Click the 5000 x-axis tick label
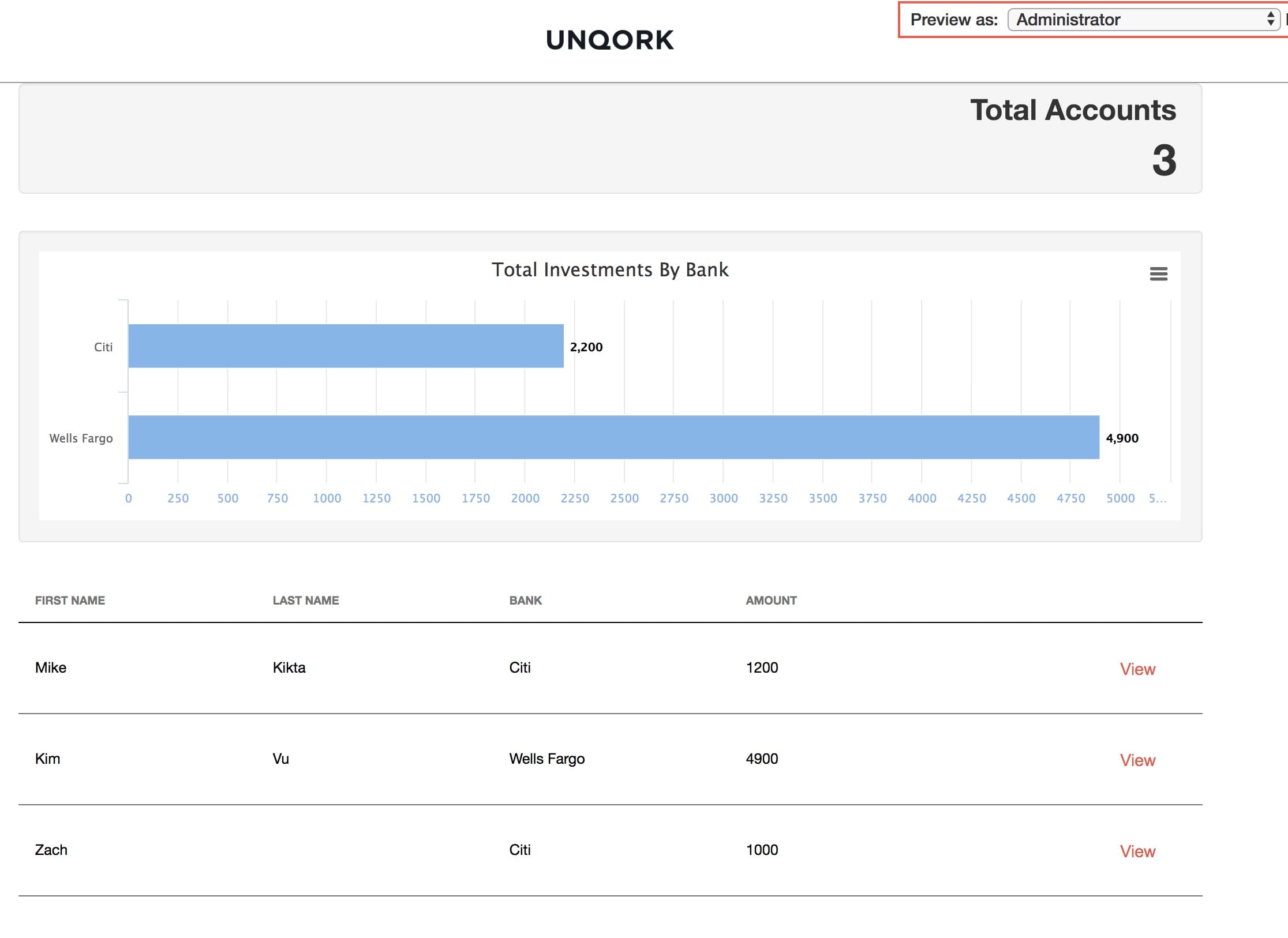 1120,498
